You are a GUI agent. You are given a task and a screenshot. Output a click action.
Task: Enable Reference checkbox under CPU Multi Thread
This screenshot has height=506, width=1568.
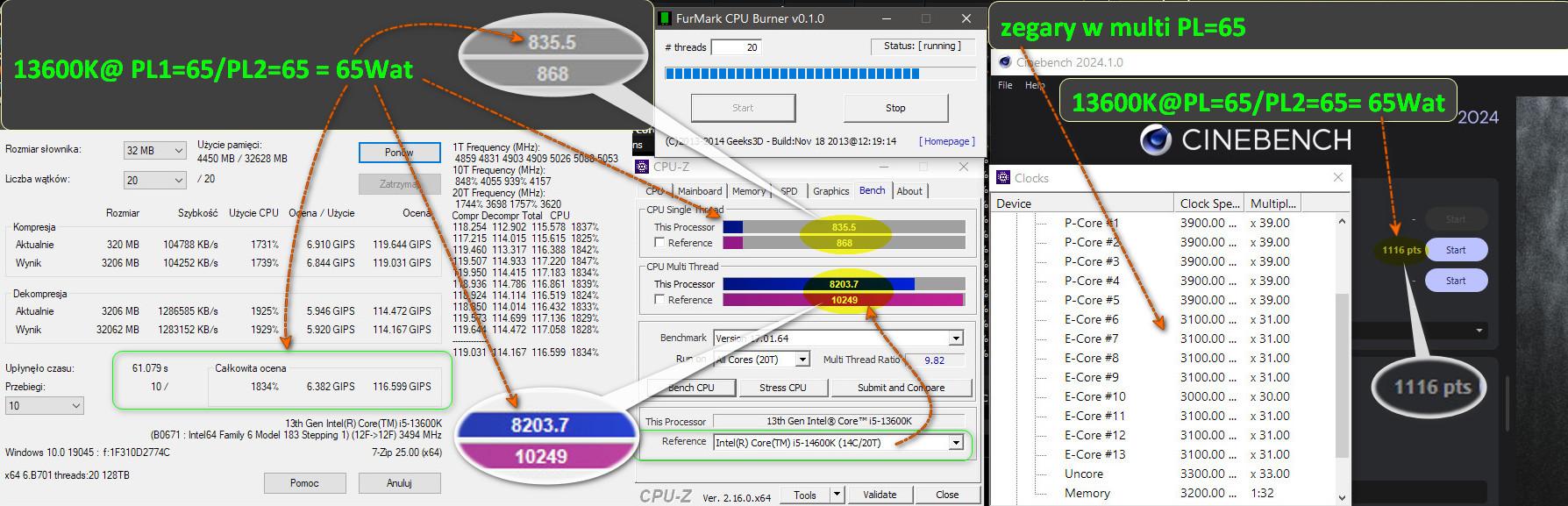point(660,300)
